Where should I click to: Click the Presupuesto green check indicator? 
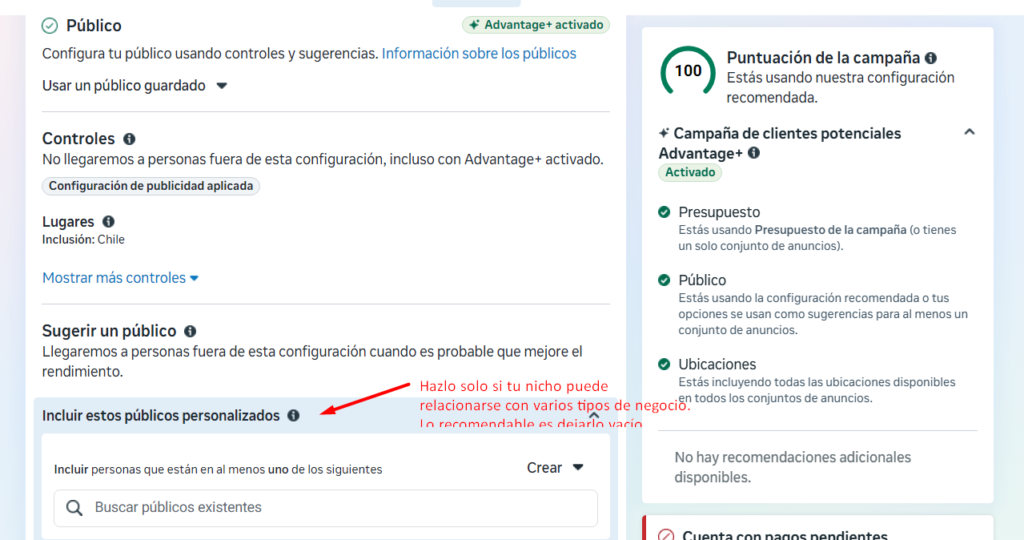(x=664, y=212)
